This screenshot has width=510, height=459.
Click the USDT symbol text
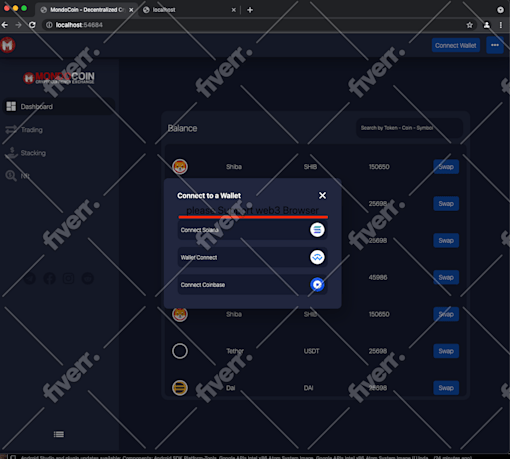point(311,351)
